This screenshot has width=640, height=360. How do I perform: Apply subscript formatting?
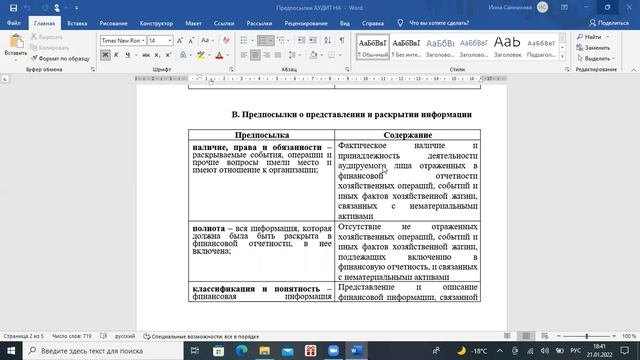point(158,55)
